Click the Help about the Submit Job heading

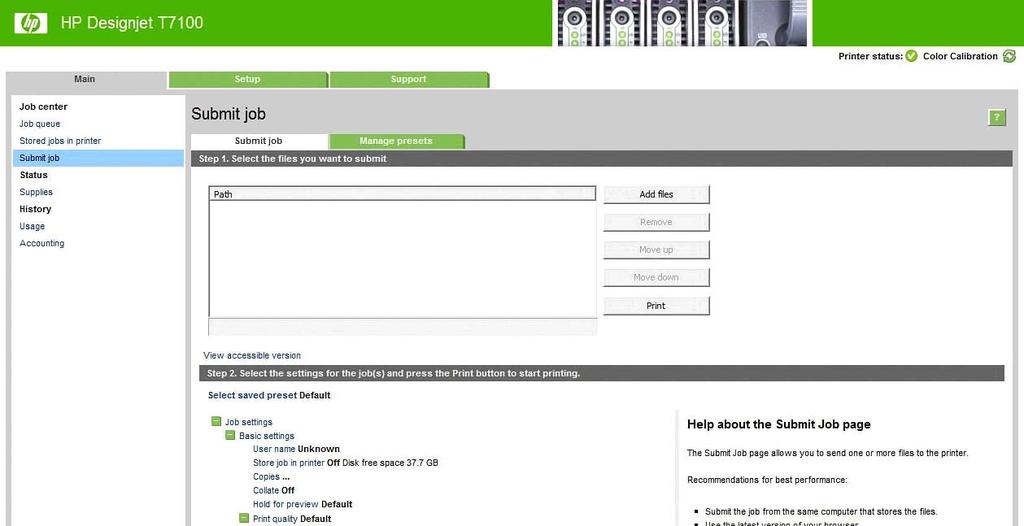click(778, 424)
